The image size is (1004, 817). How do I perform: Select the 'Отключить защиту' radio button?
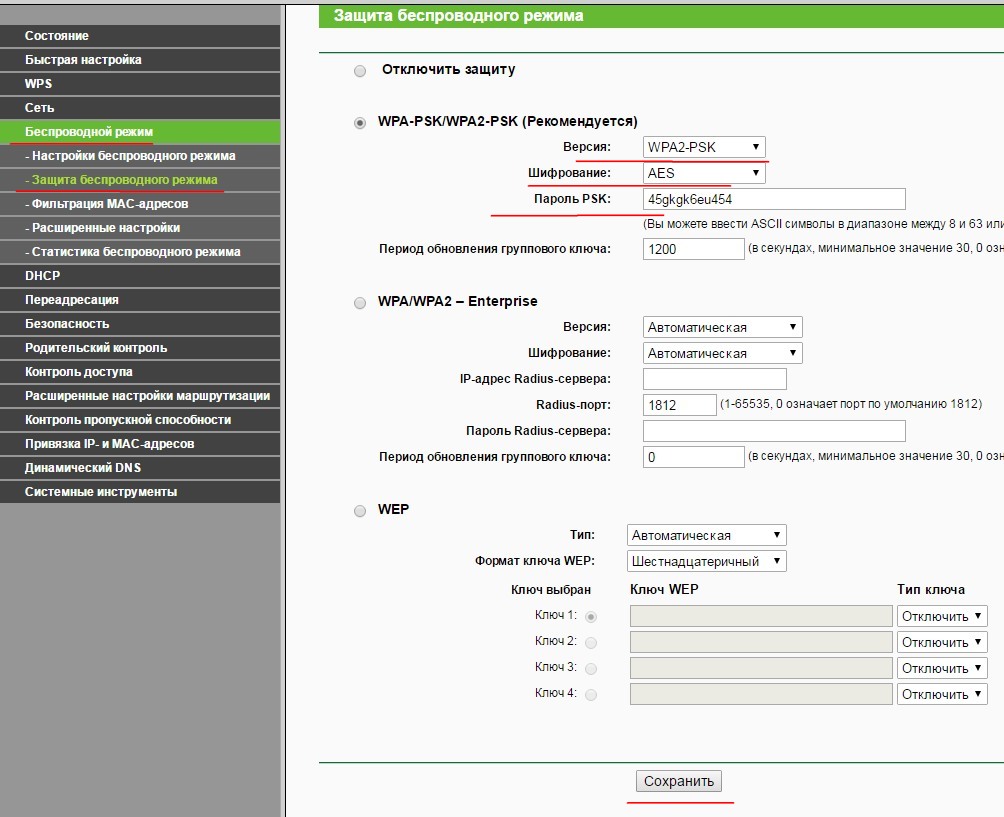360,70
